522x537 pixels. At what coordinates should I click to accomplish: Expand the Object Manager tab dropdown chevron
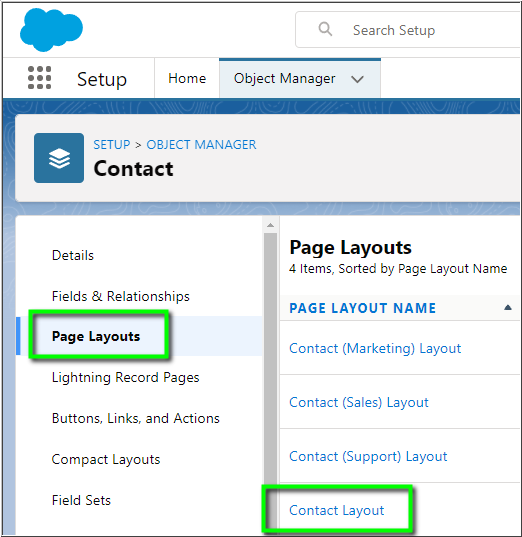tap(357, 79)
